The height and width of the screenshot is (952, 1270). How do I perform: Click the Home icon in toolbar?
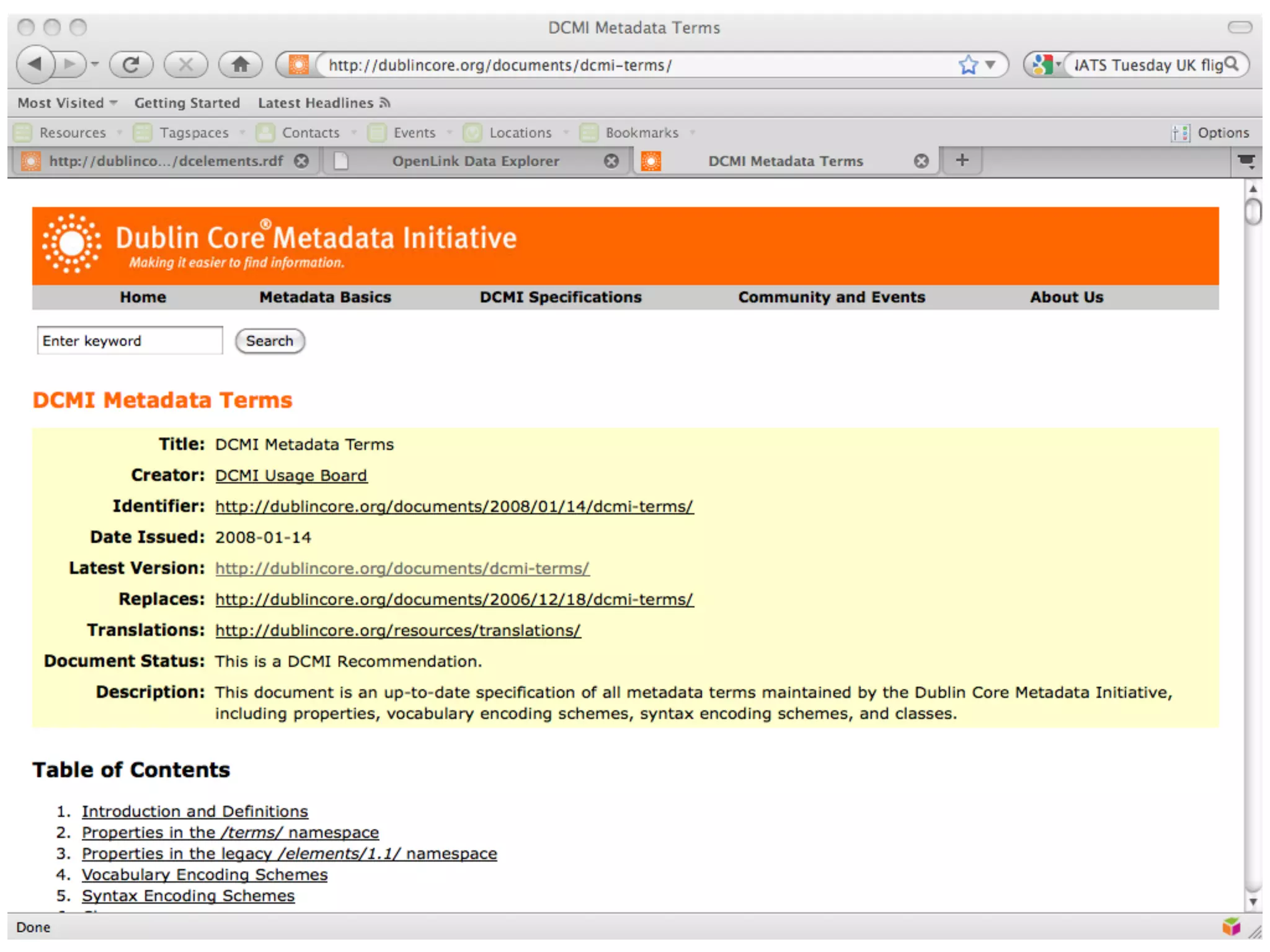240,64
